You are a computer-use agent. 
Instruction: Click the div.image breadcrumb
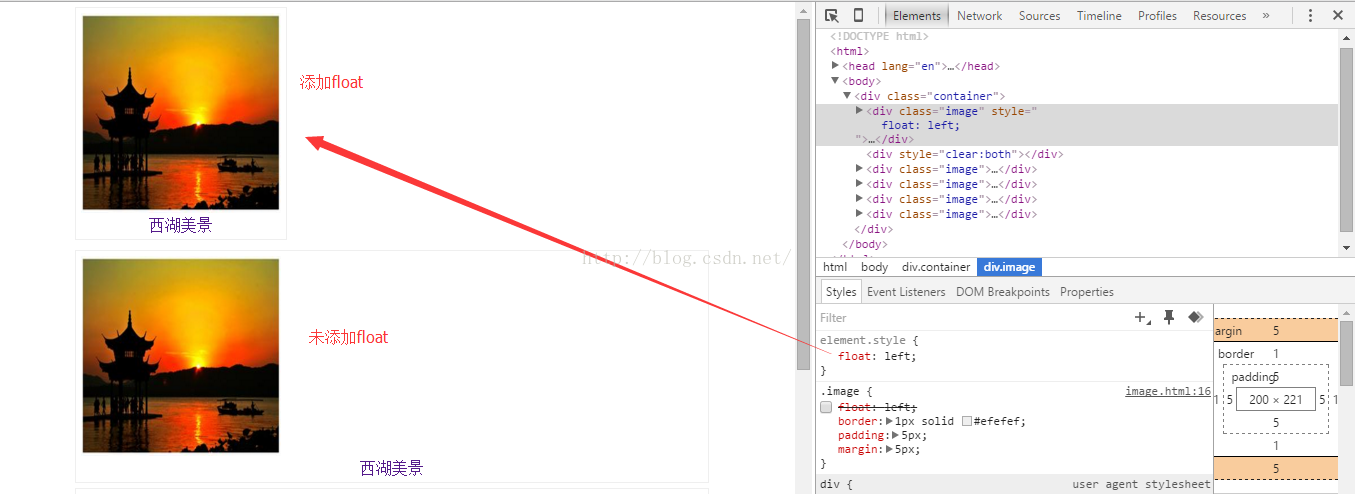[x=1009, y=267]
